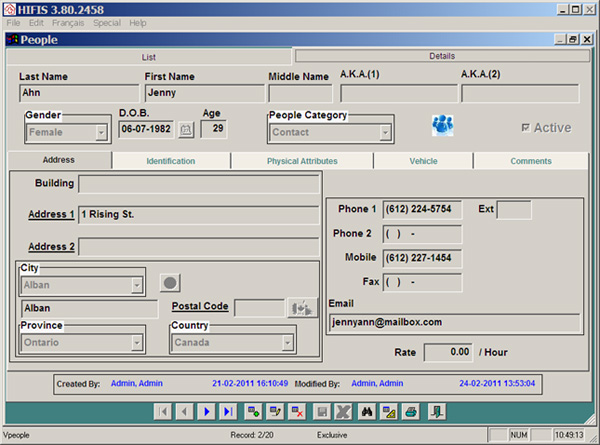Image resolution: width=600 pixels, height=445 pixels.
Task: Toggle the Active checkbox
Action: [526, 128]
